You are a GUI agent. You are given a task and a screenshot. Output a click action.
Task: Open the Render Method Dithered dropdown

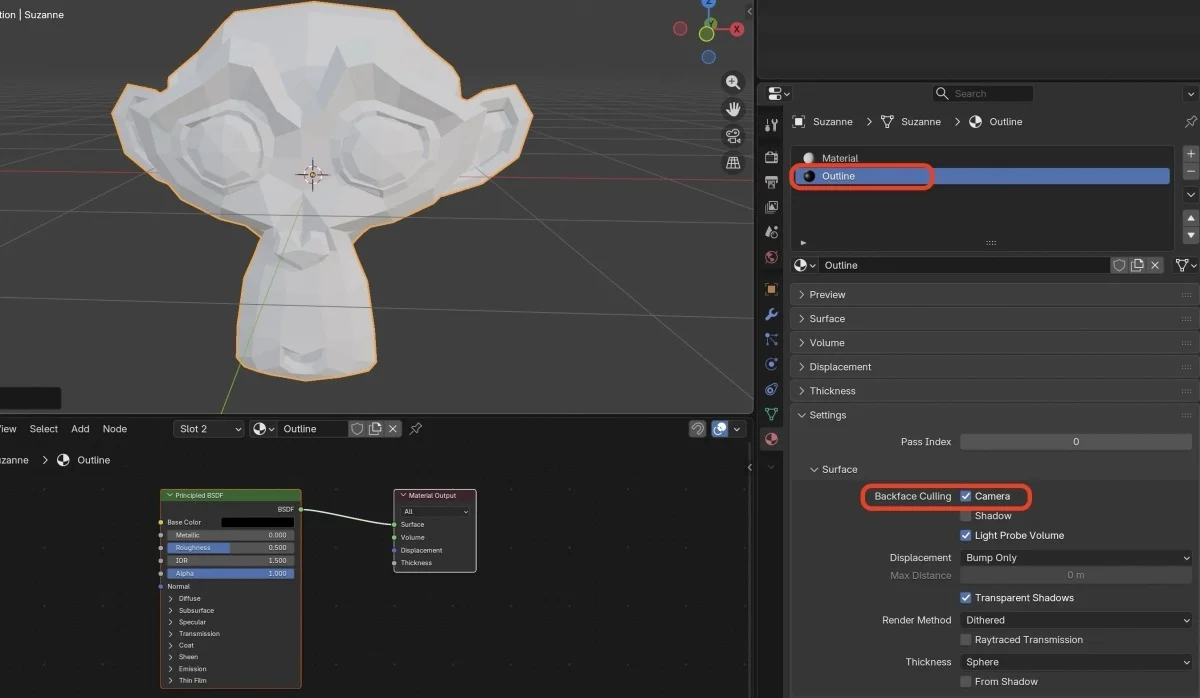click(1076, 620)
